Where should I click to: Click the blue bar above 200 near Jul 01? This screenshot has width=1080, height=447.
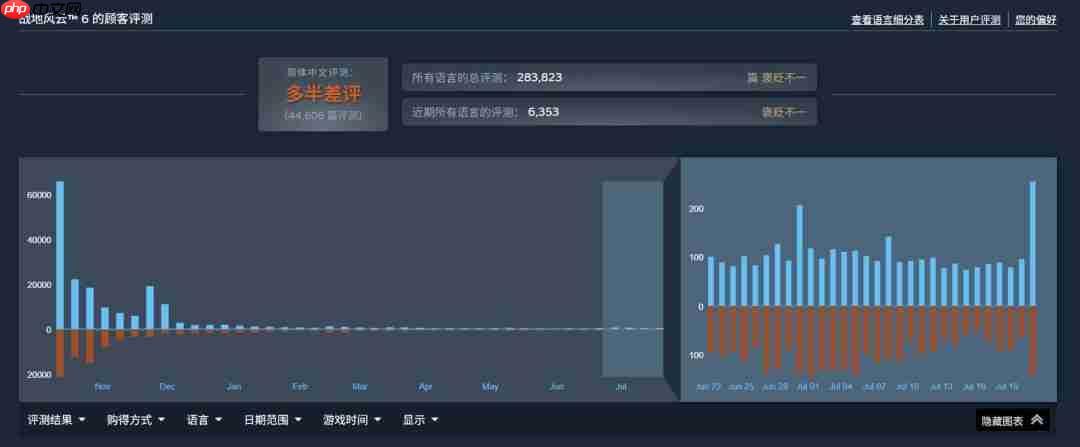[x=800, y=256]
